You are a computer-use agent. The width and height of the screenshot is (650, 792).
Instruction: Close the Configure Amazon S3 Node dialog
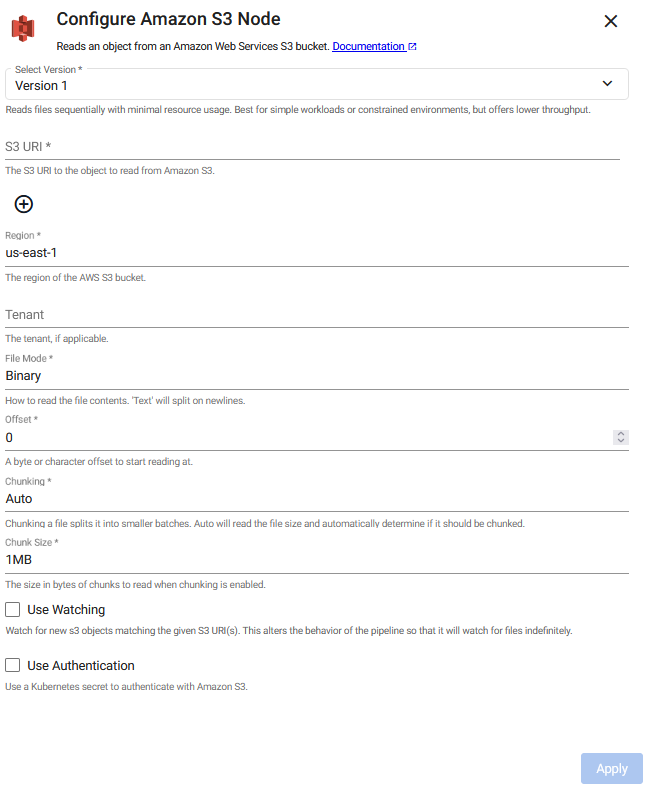point(611,21)
